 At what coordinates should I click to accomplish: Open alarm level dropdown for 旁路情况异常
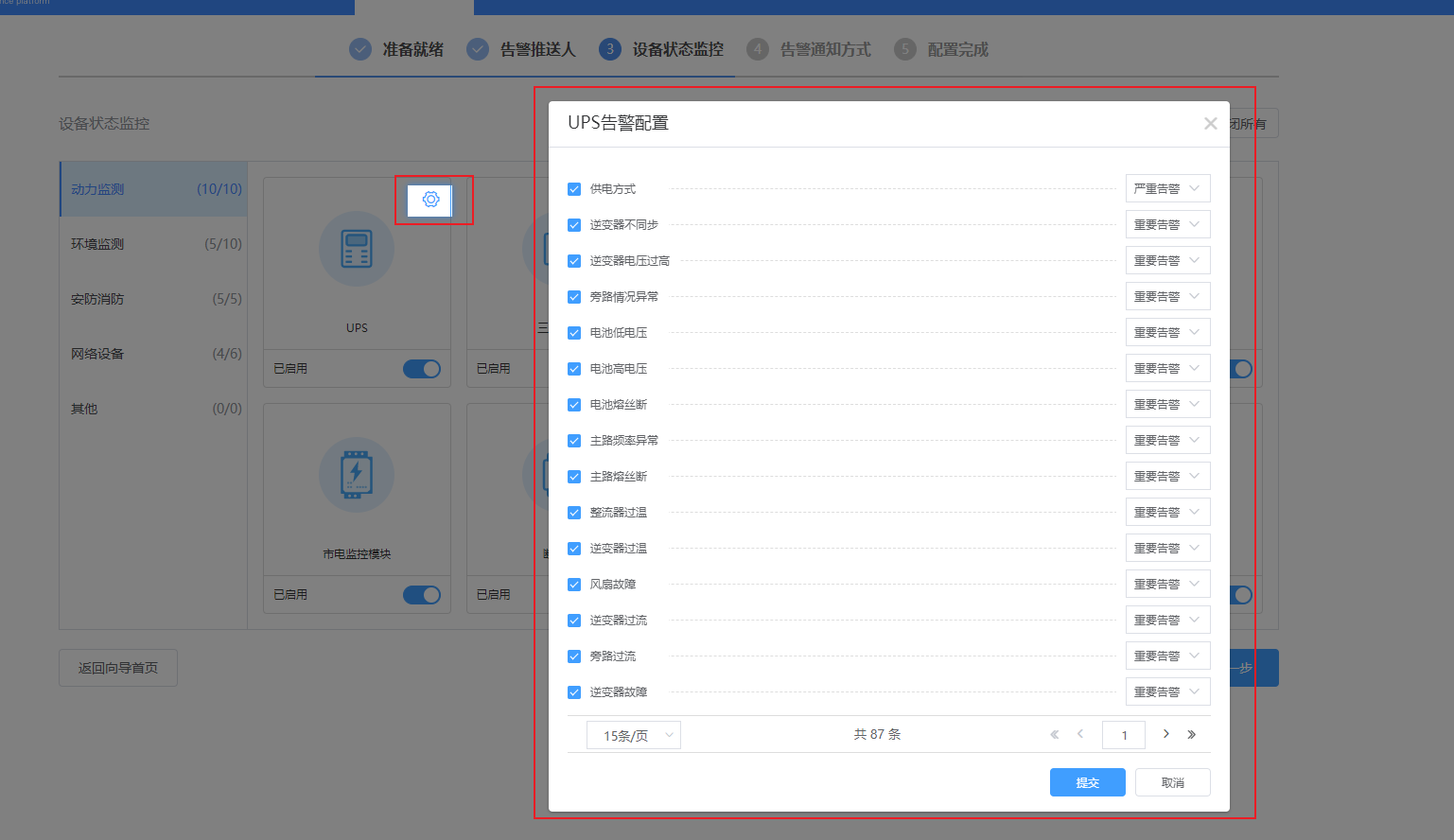tap(1168, 296)
